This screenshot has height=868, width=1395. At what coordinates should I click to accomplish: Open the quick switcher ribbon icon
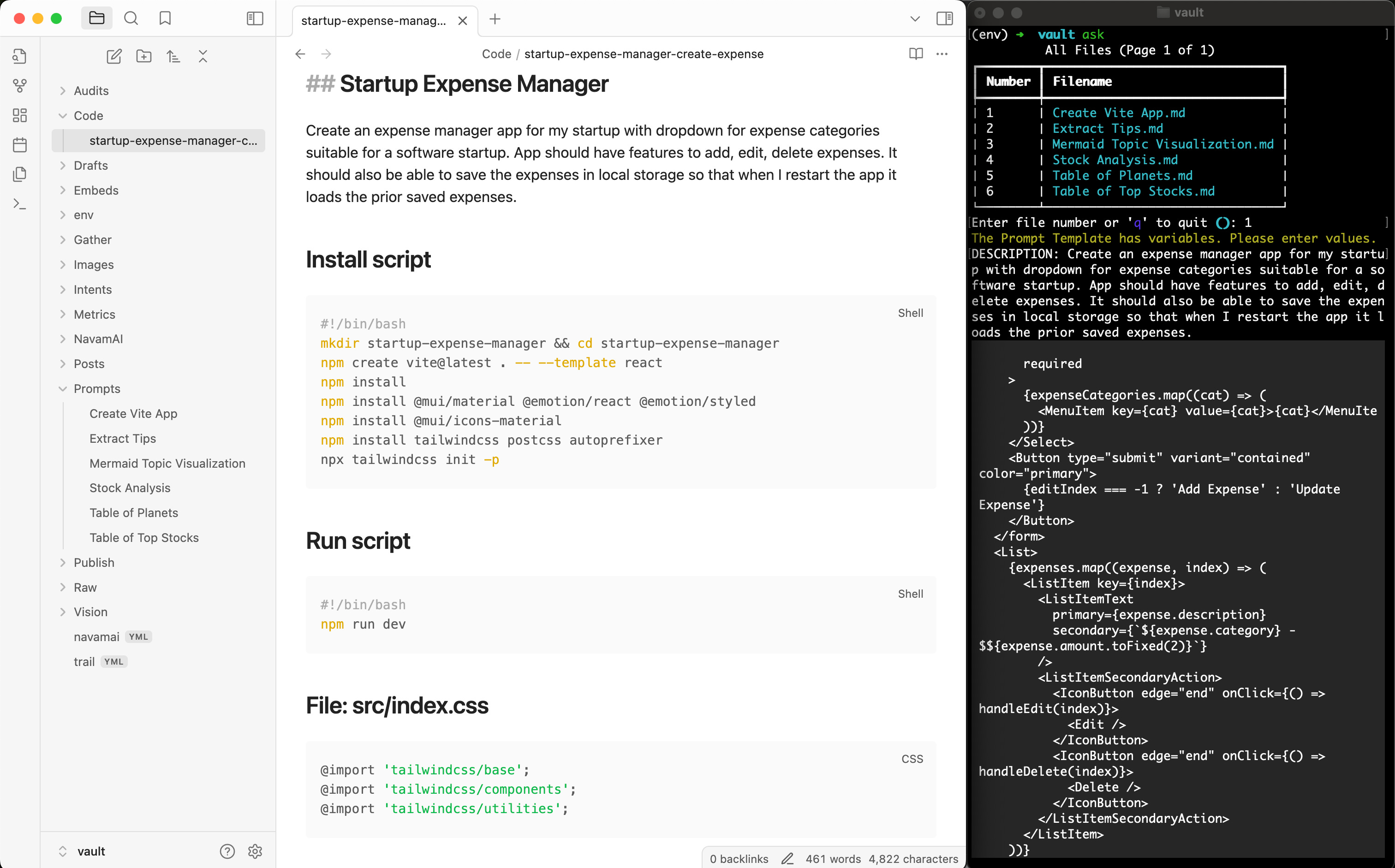pyautogui.click(x=19, y=56)
